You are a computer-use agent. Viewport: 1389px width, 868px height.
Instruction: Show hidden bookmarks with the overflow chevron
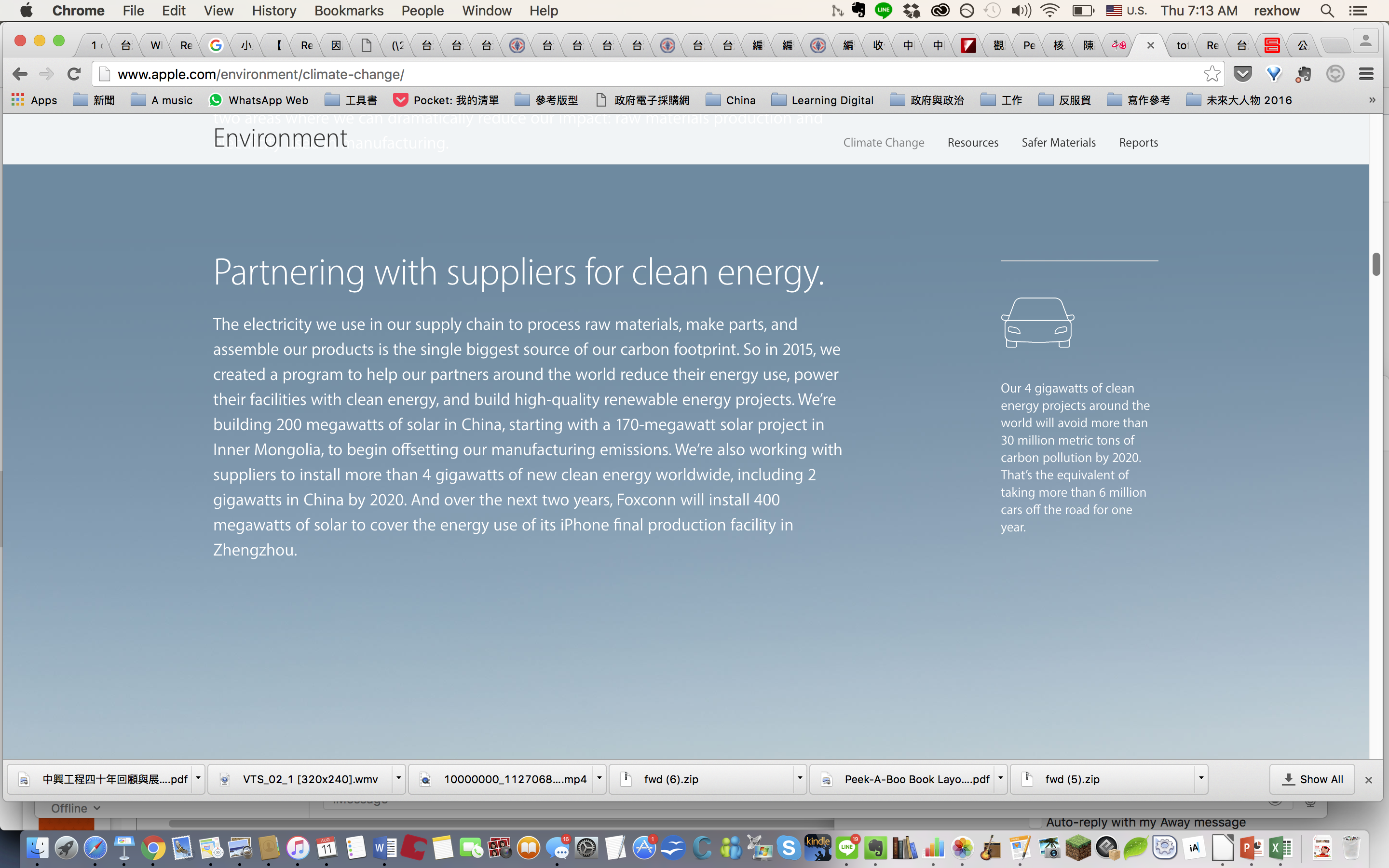click(1372, 100)
